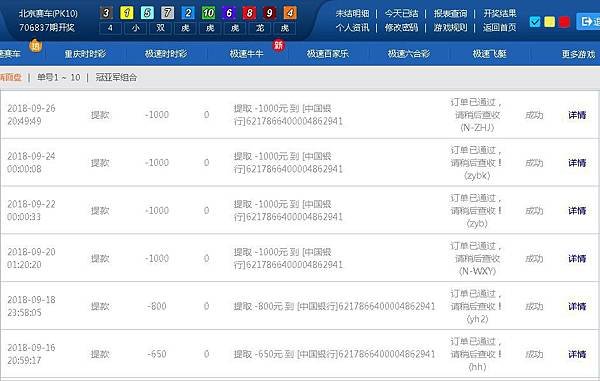Click the 龙 result cell under ball 6
The width and height of the screenshot is (600, 381).
(x=260, y=28)
